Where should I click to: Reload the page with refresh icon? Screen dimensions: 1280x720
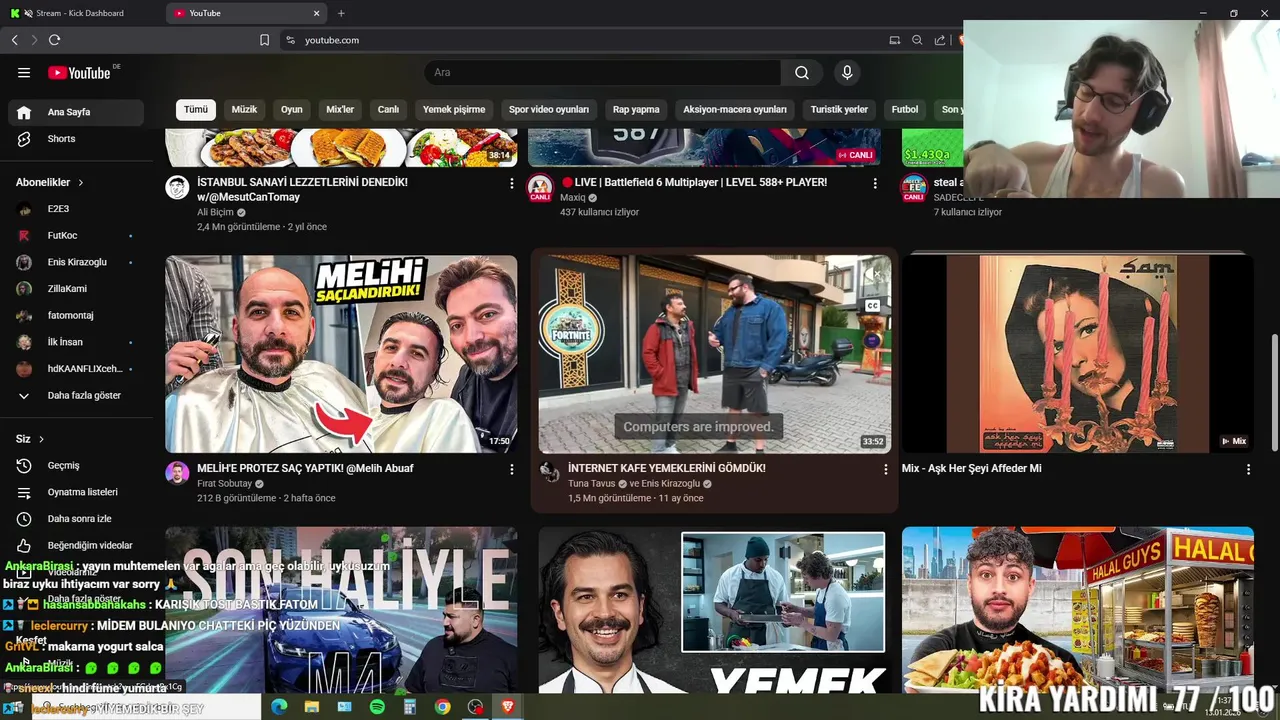(x=54, y=40)
